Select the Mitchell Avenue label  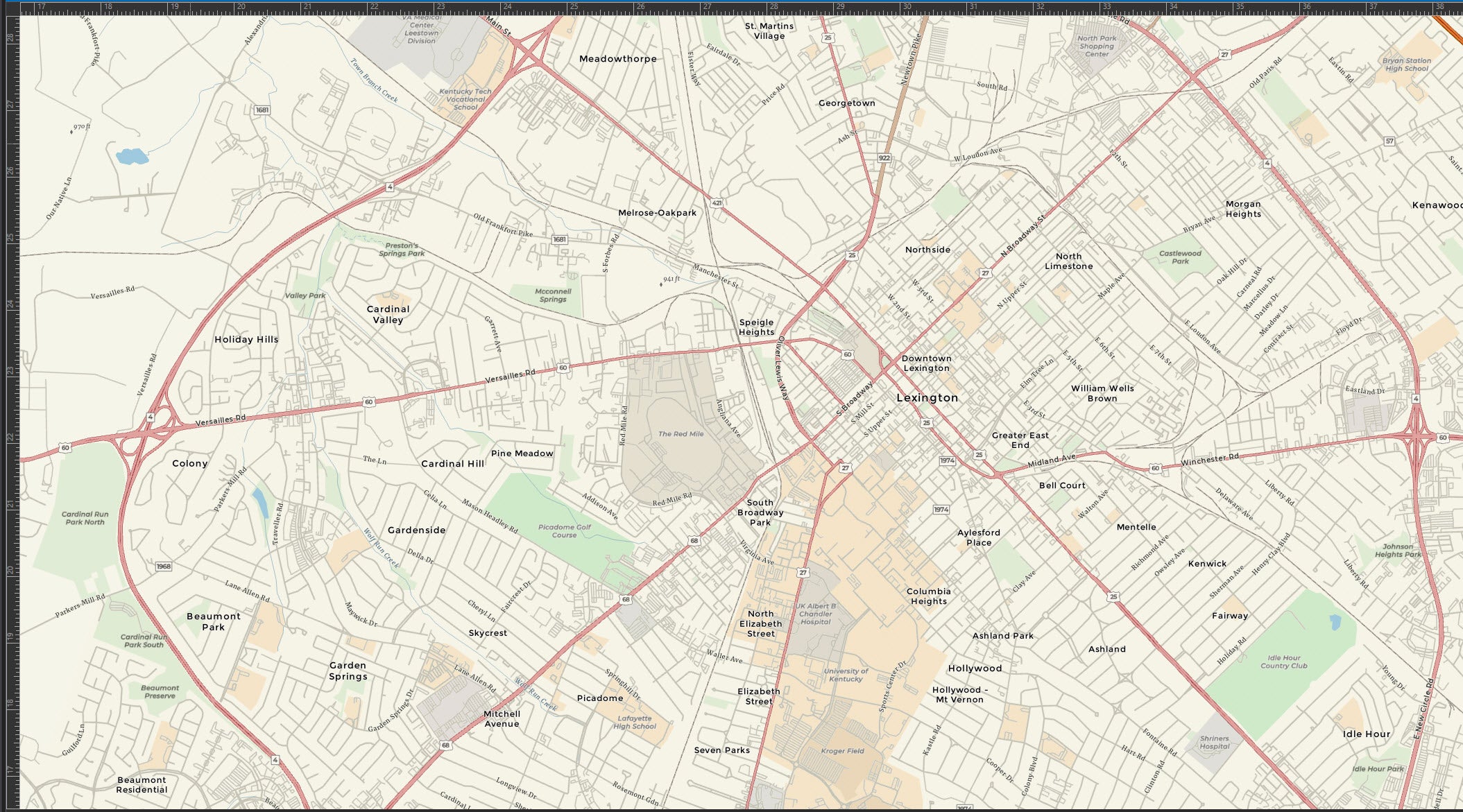coord(502,719)
